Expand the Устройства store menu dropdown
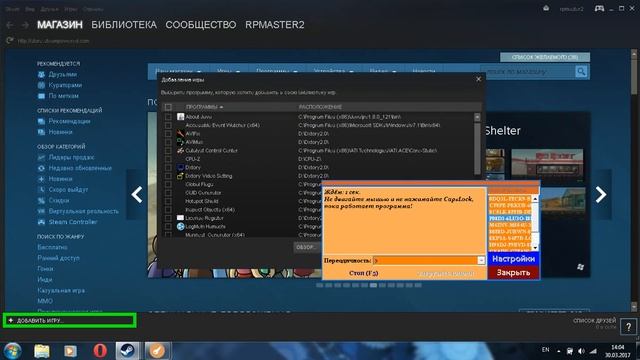Viewport: 640px width, 360px height. [x=333, y=71]
